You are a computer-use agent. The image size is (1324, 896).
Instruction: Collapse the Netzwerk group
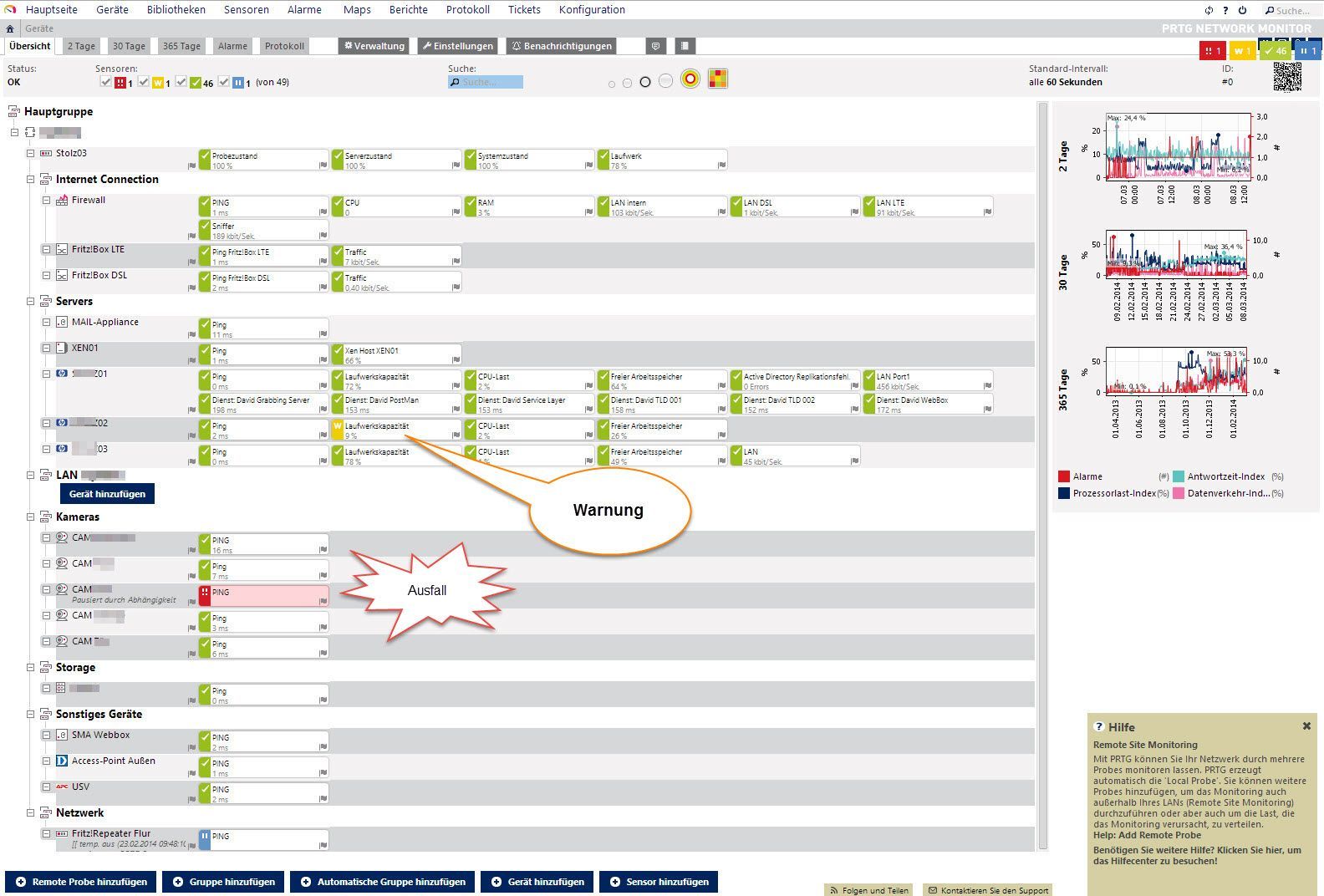(31, 813)
